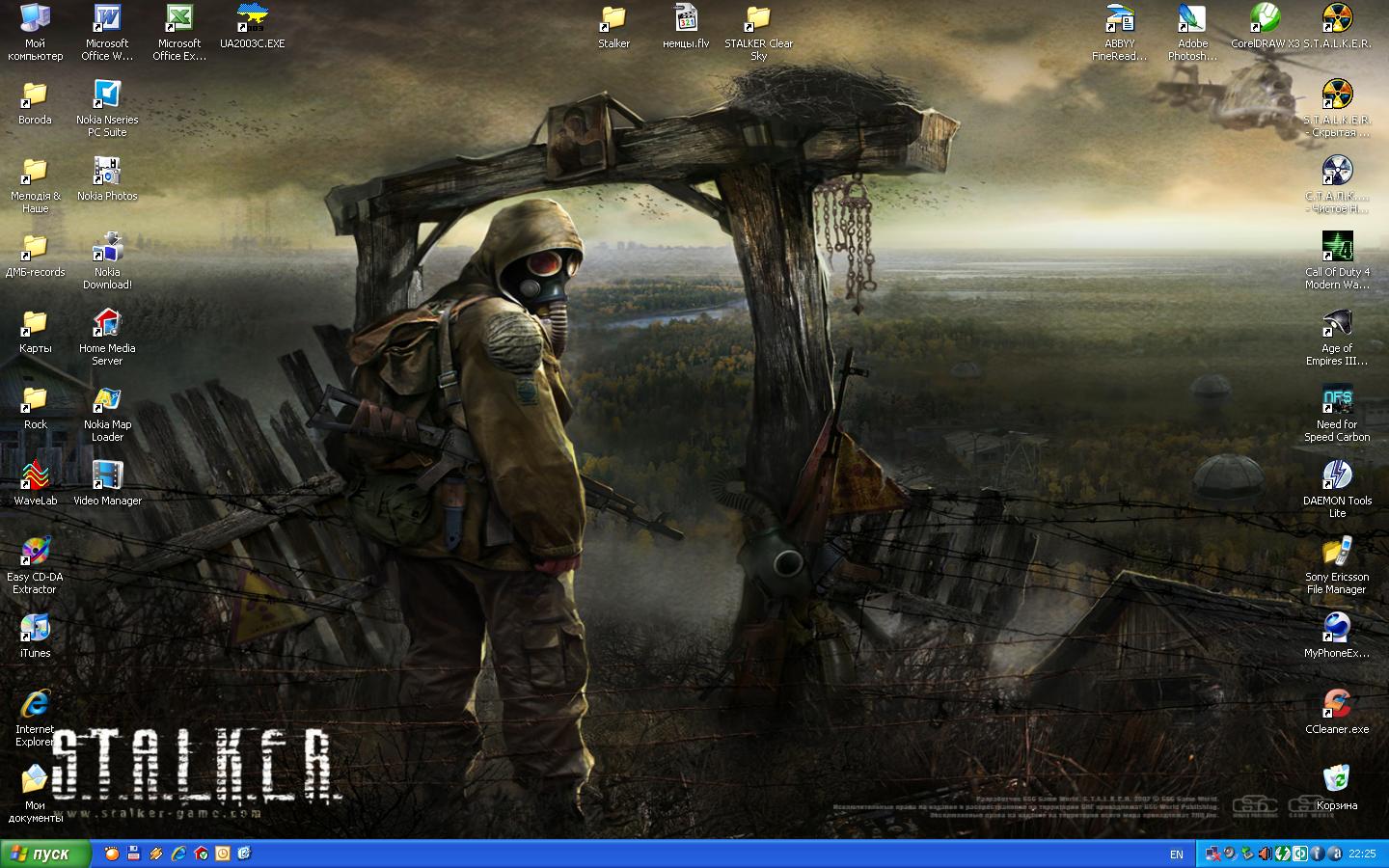Image resolution: width=1389 pixels, height=868 pixels.
Task: Select the Корзина recycle bin
Action: 1337,781
